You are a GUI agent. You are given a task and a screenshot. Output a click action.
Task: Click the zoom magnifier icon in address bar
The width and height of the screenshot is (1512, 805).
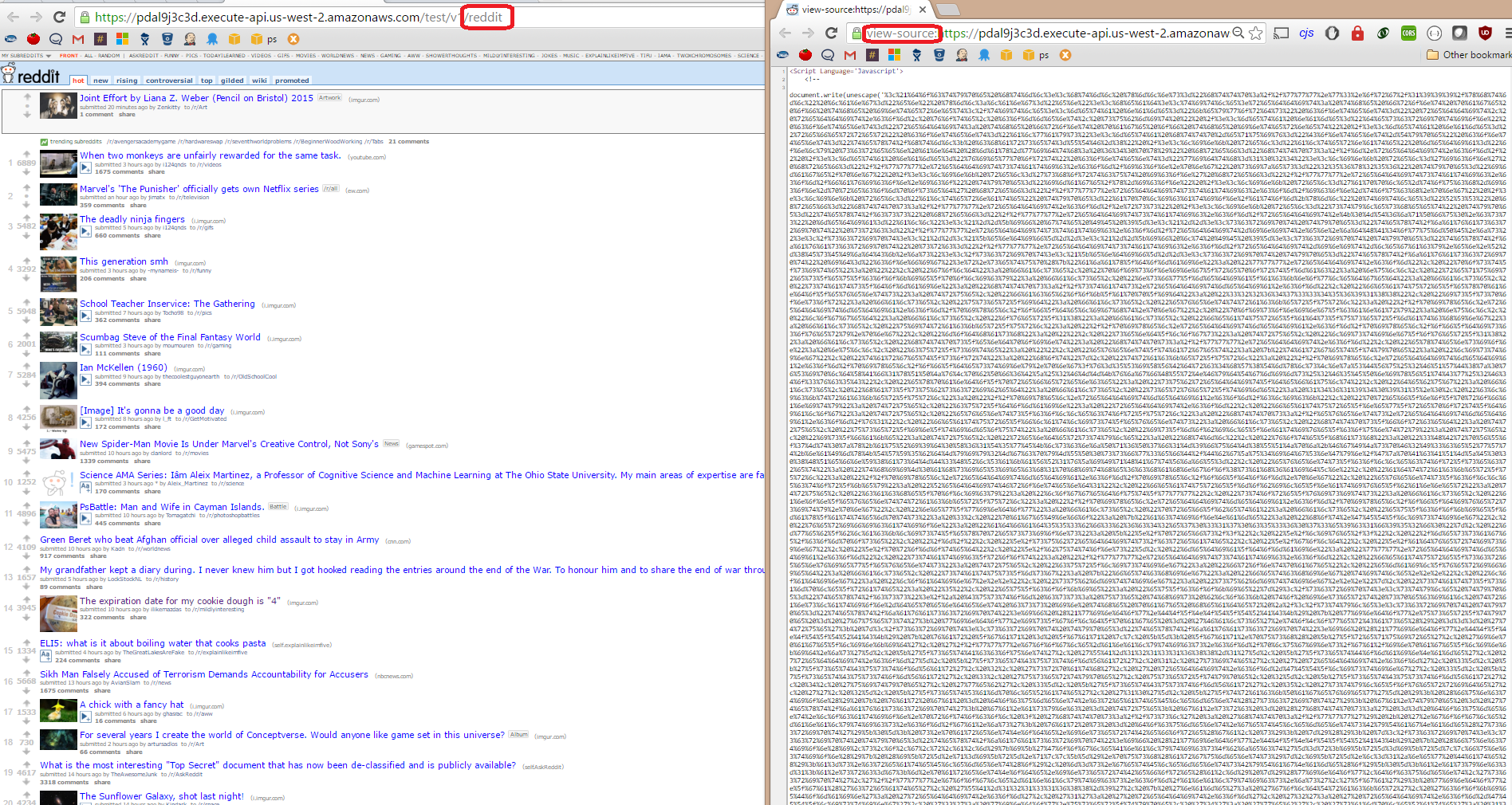click(1238, 33)
